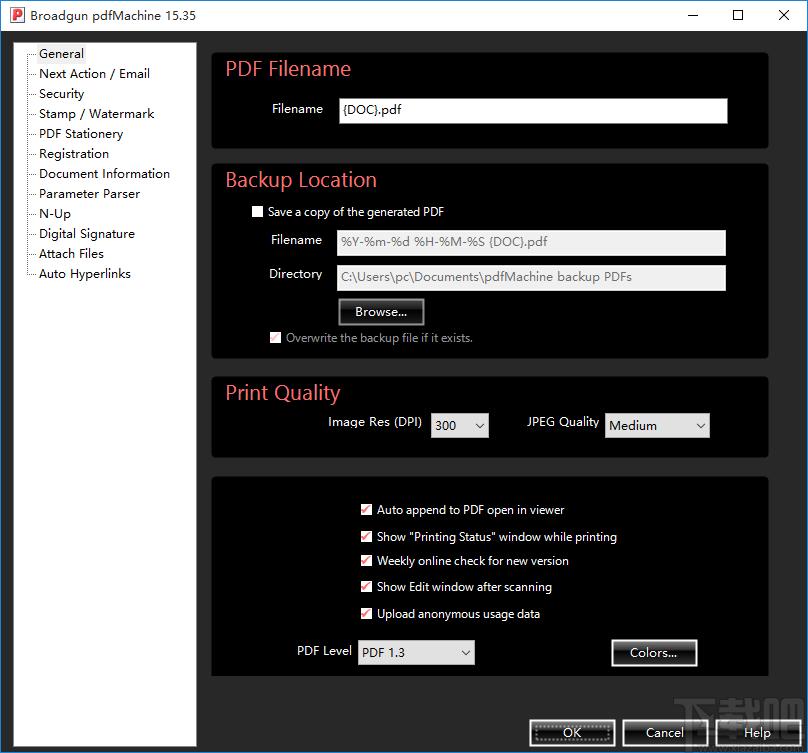
Task: Click the Browse... button
Action: [x=381, y=312]
